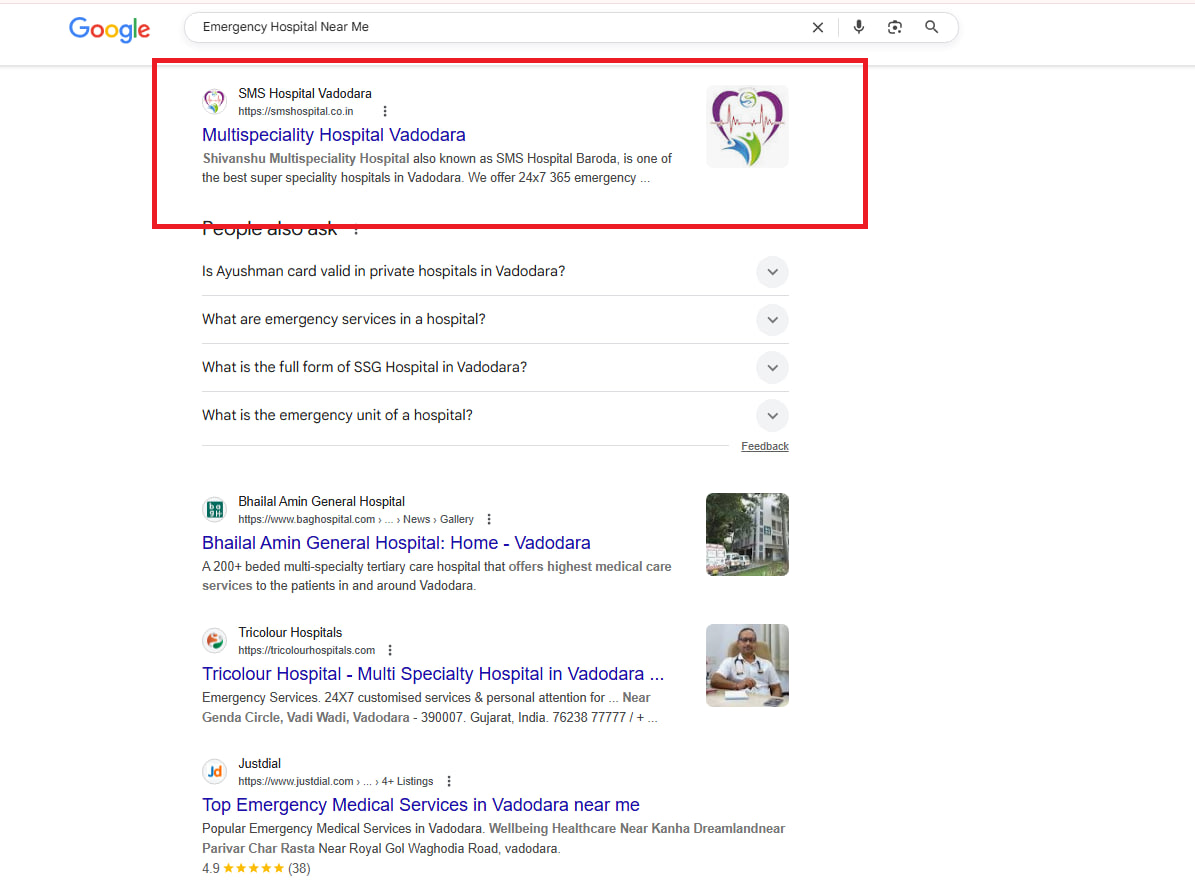Expand "Is Ayushman card valid" question
The height and width of the screenshot is (894, 1195).
[x=773, y=272]
